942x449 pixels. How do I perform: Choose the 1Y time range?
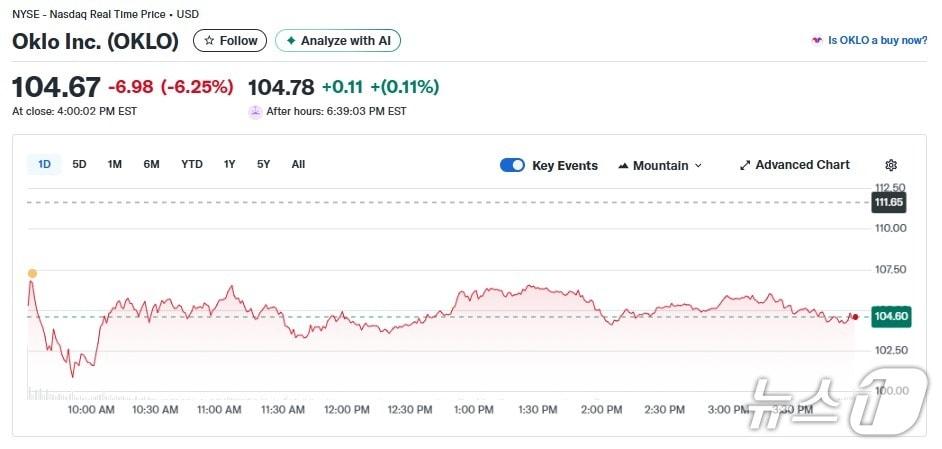pos(230,164)
